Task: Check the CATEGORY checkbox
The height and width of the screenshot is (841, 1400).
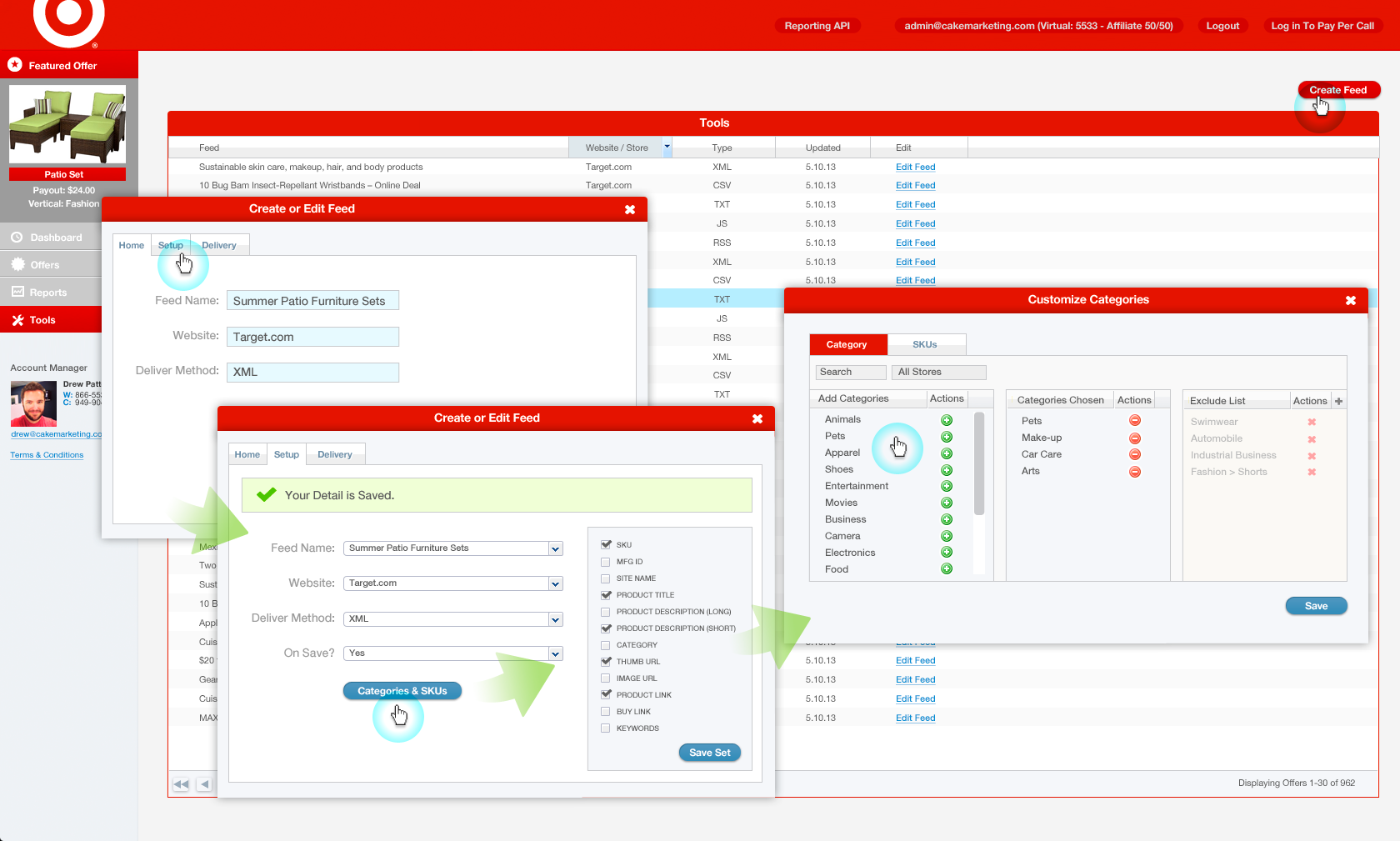Action: tap(606, 645)
